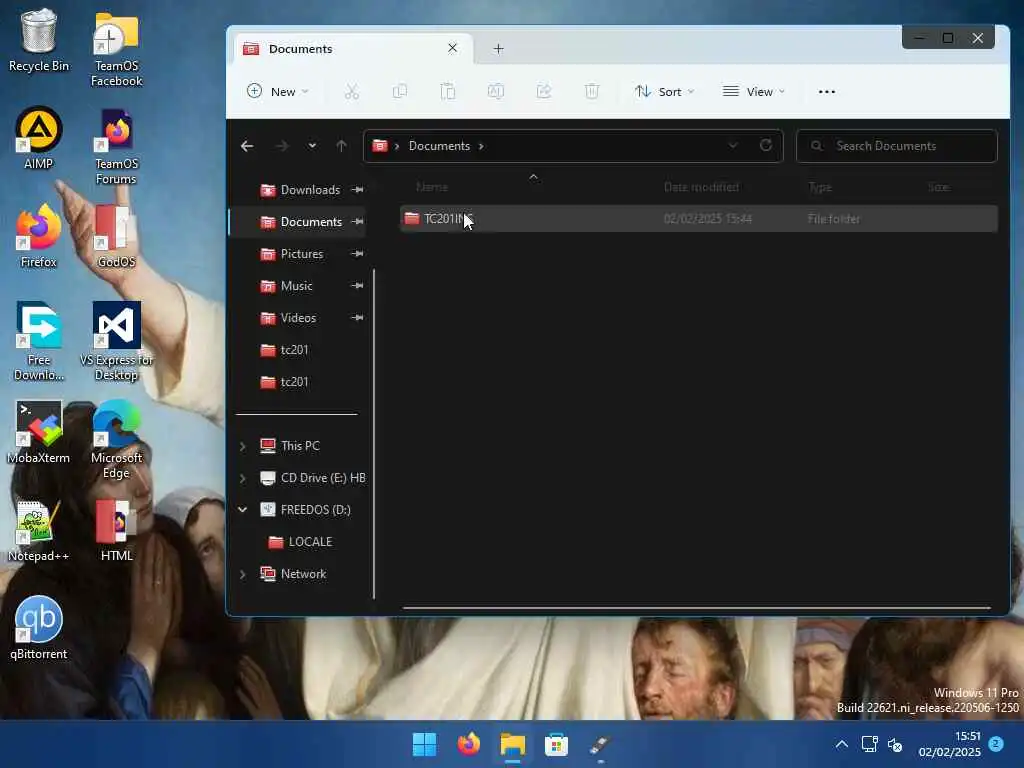Open the notification count badge
Screen dimensions: 1024x768
tap(996, 744)
